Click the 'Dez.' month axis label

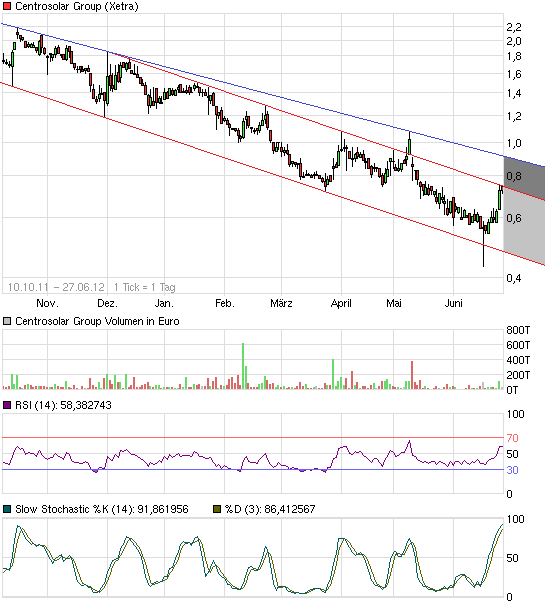(x=107, y=303)
